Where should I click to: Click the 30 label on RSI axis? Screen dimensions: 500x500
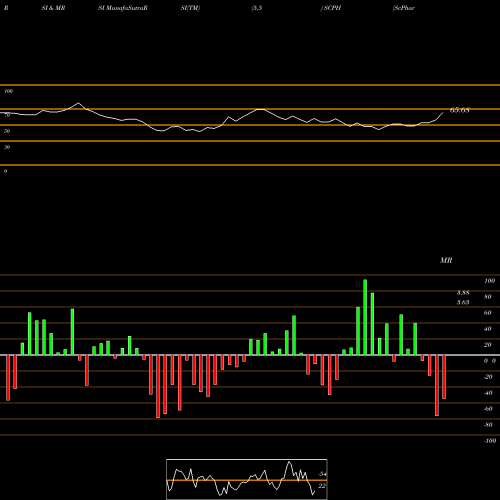(7, 147)
